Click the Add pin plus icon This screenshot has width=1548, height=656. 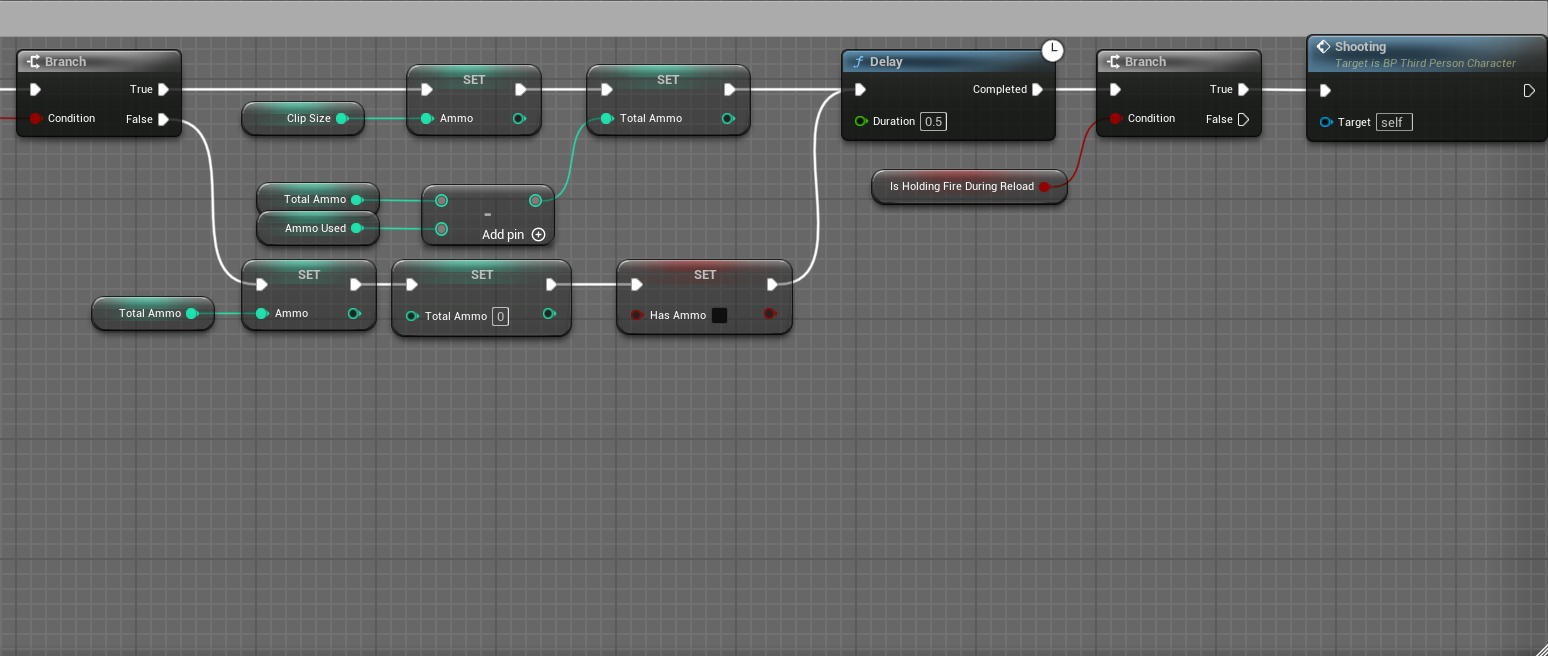[538, 235]
